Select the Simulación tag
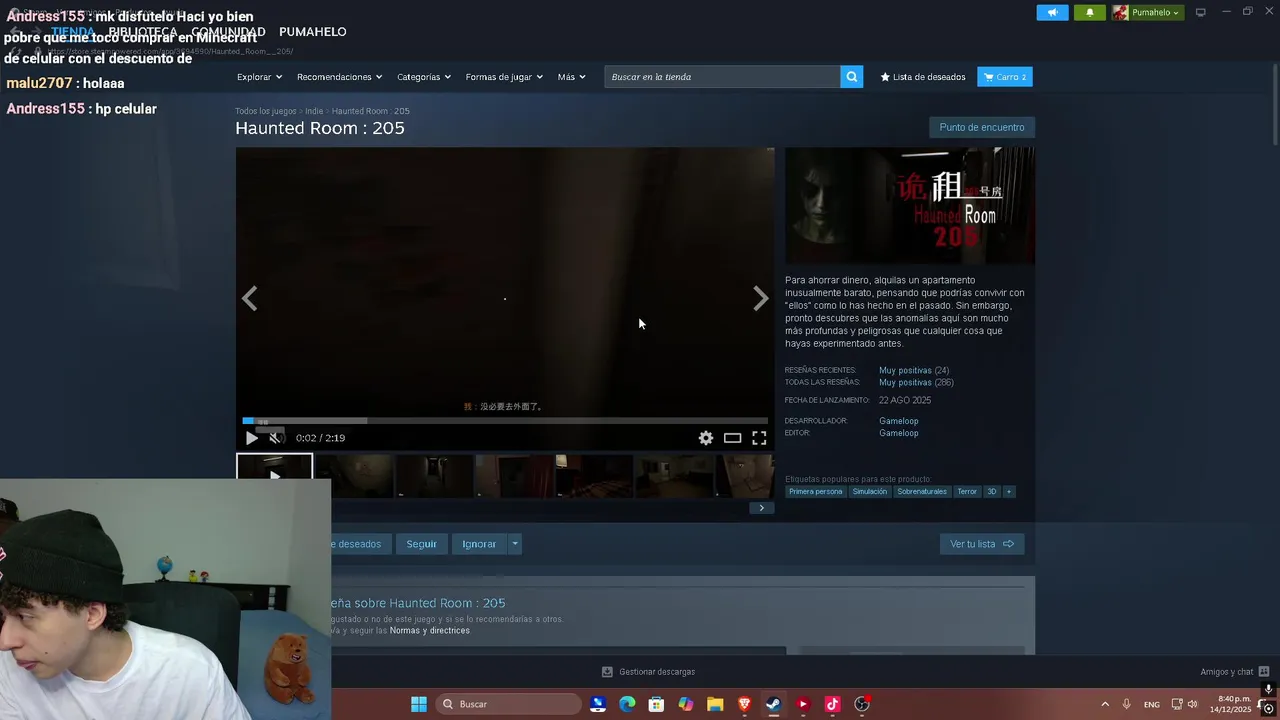1280x720 pixels. coord(870,492)
